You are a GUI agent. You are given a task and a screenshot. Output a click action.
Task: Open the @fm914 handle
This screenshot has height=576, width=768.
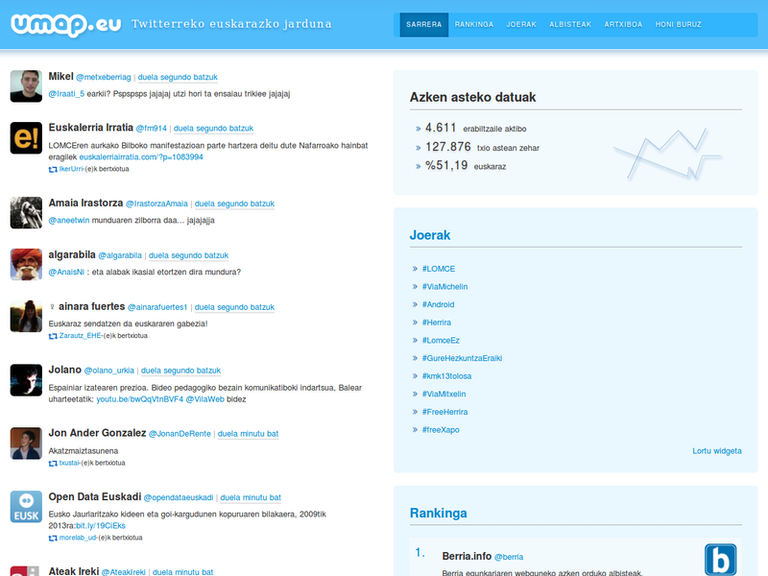tap(151, 128)
